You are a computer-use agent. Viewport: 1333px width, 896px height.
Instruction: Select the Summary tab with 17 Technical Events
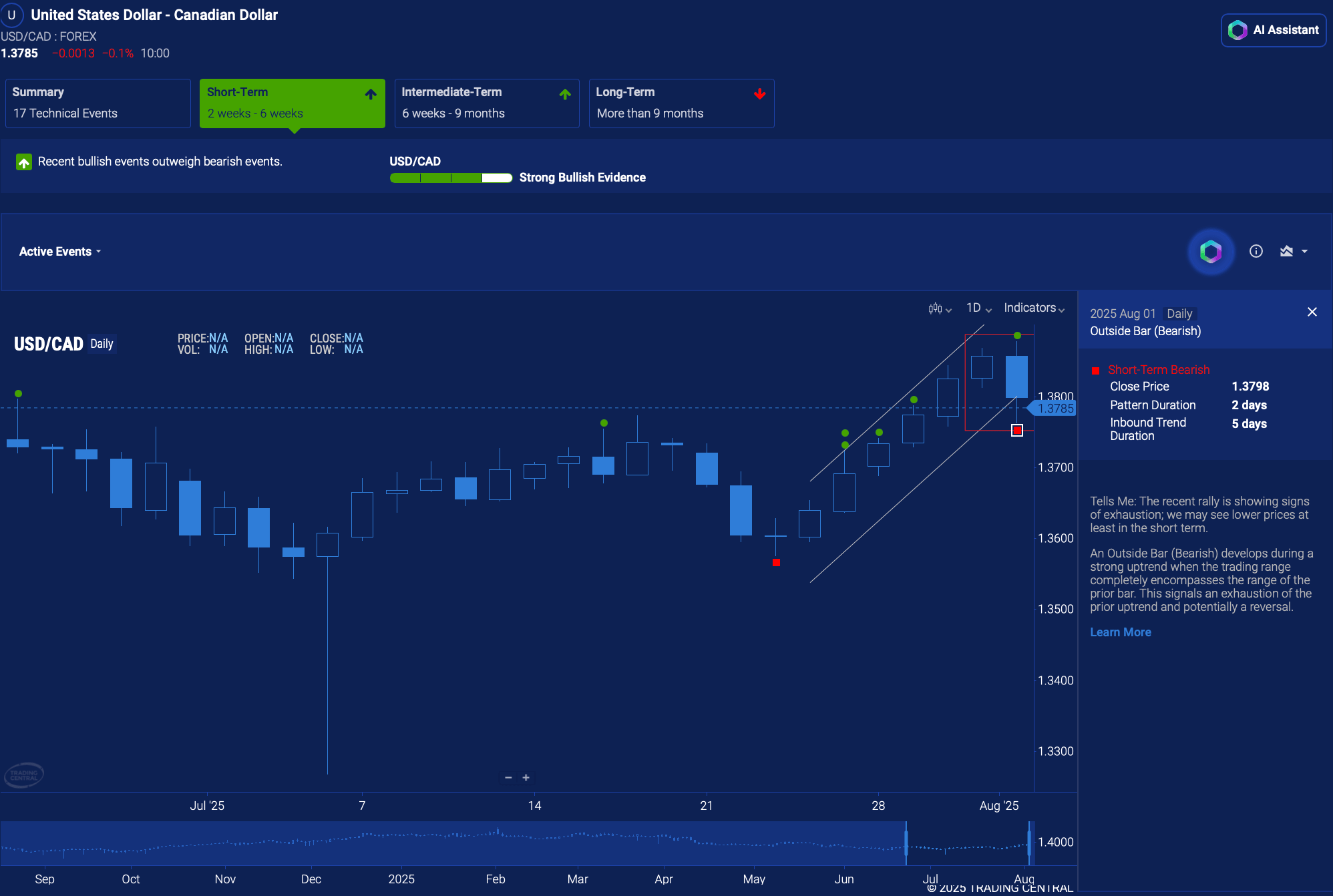tap(98, 103)
